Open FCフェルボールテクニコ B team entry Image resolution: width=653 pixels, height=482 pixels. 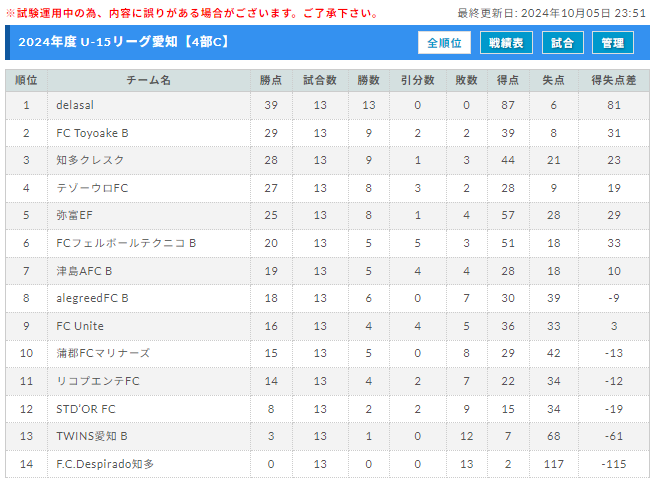pos(126,243)
